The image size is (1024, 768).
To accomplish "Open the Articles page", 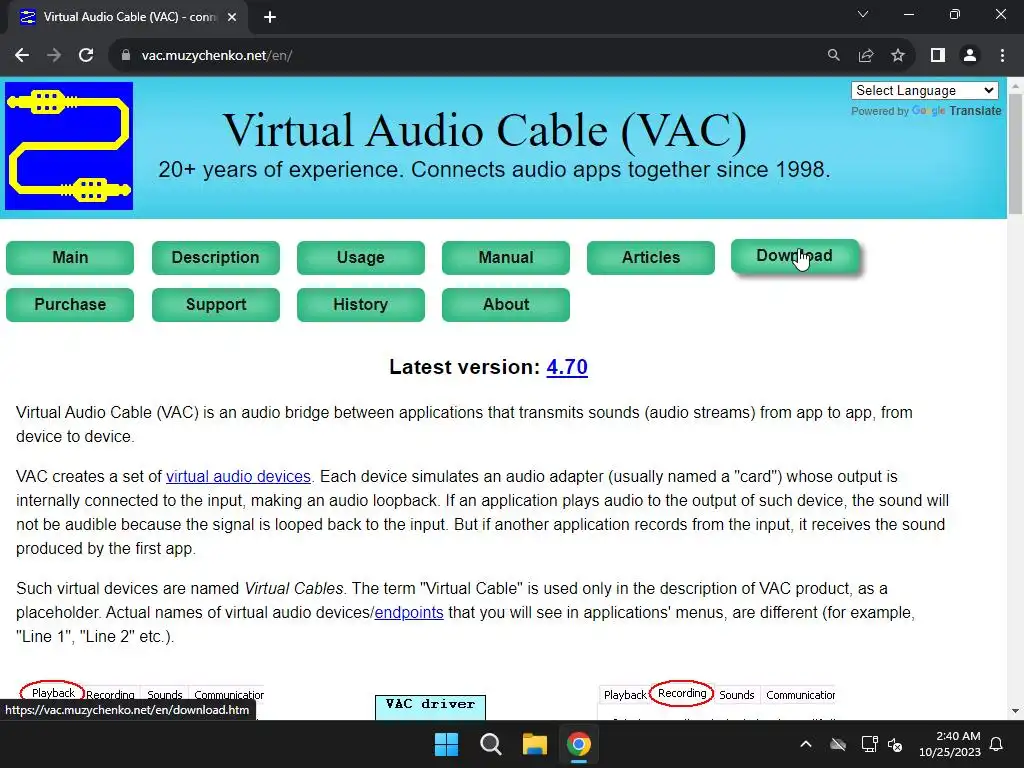I will pos(650,257).
